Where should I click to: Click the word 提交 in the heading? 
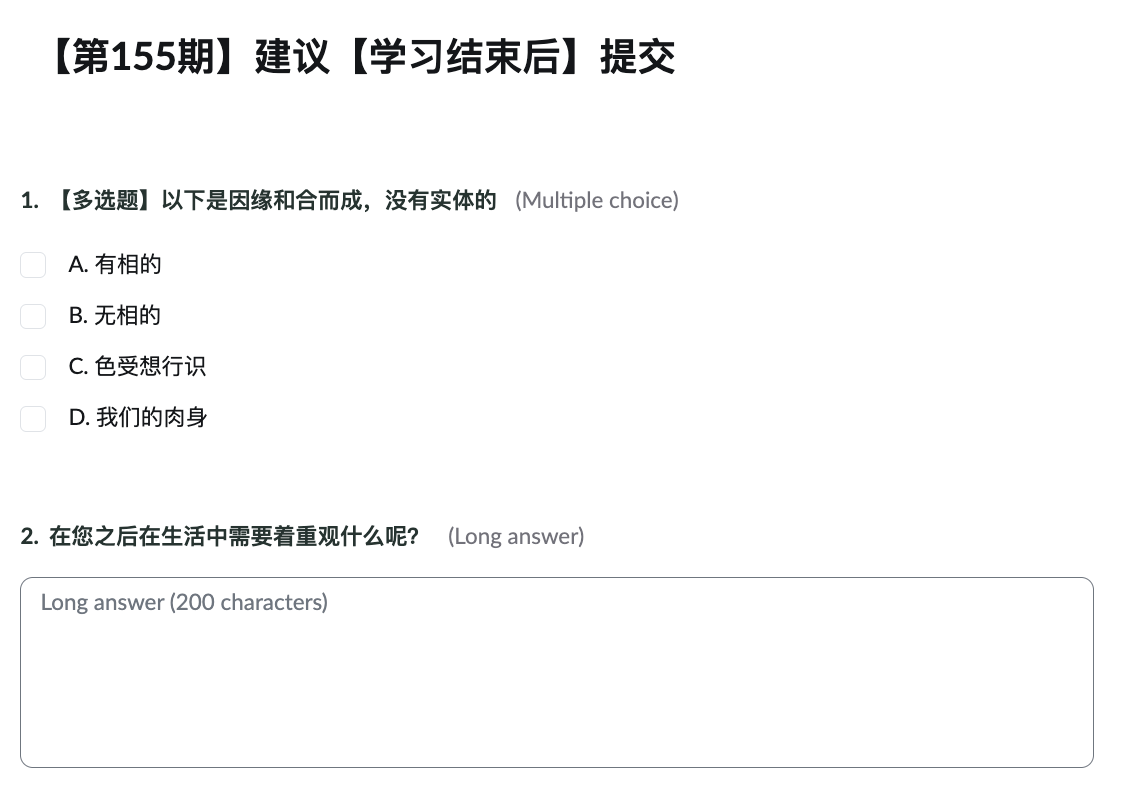coord(637,58)
